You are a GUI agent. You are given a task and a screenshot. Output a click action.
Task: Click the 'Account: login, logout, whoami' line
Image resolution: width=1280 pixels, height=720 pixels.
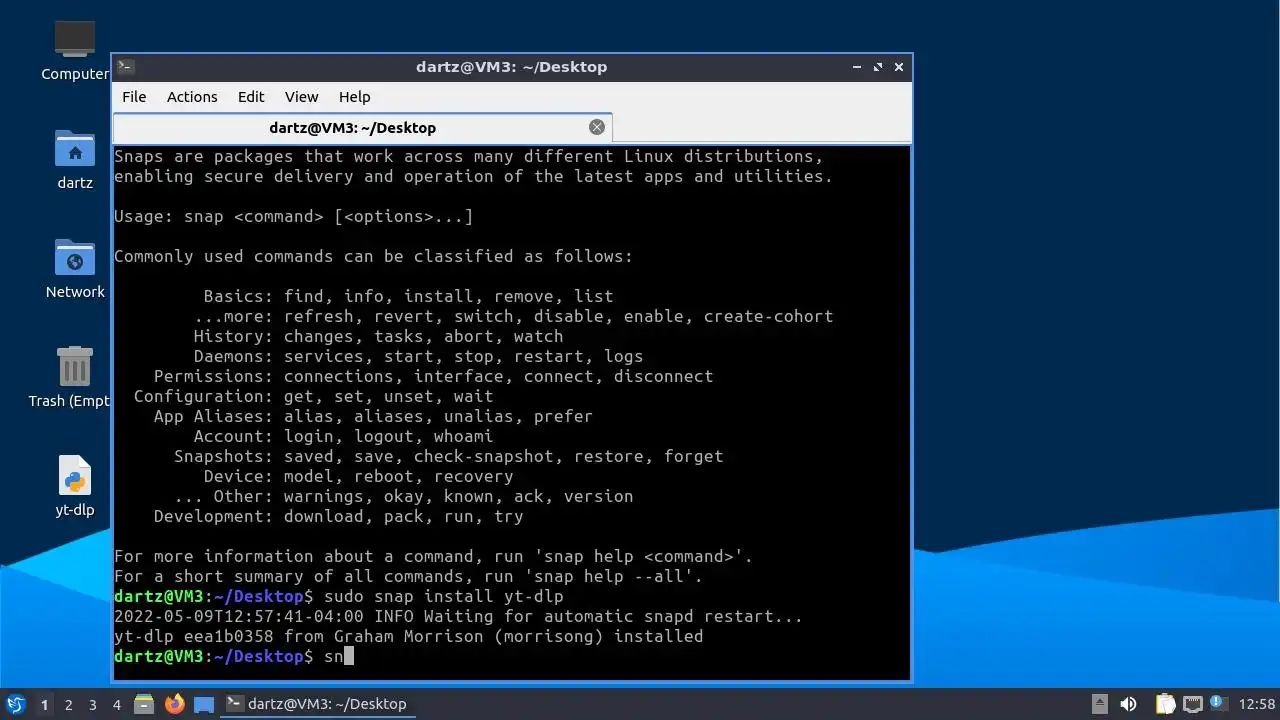[344, 436]
